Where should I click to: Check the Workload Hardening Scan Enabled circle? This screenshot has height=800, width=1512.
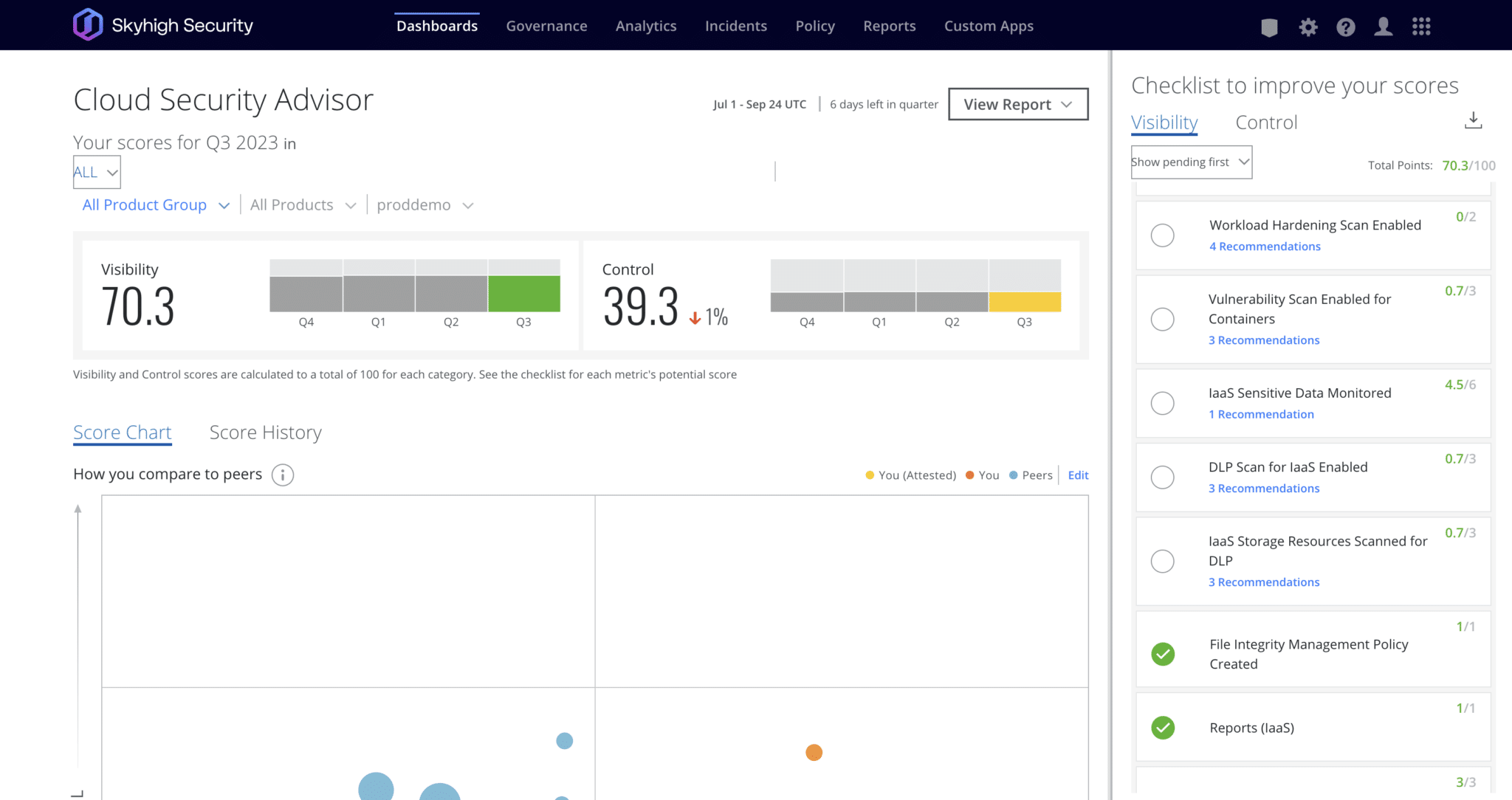pyautogui.click(x=1163, y=235)
